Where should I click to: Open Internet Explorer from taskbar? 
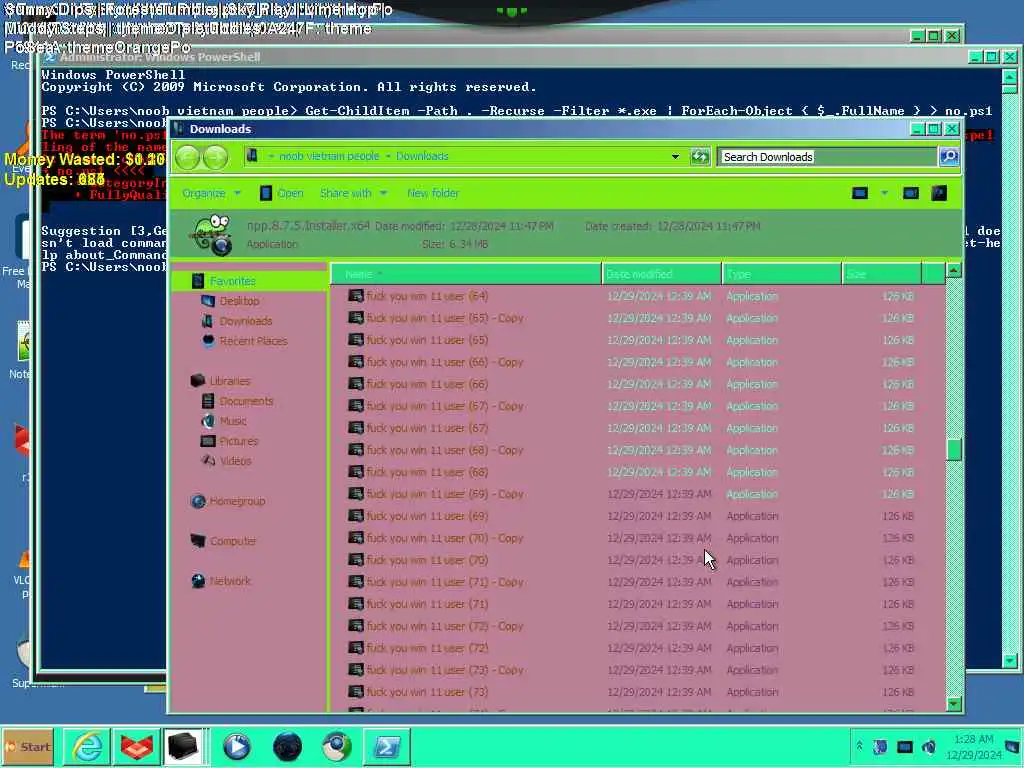(87, 746)
